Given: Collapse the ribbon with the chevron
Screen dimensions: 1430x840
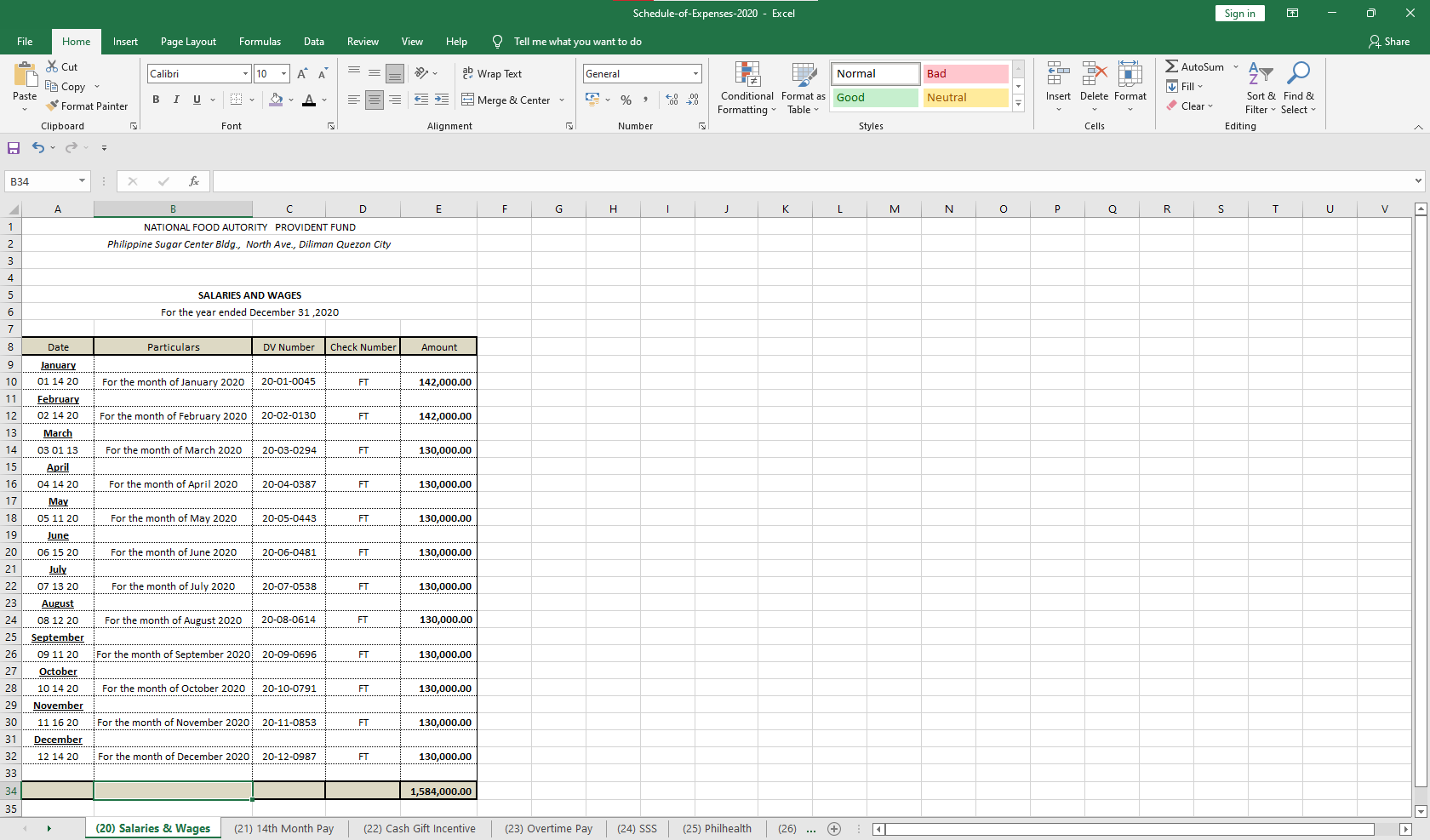Looking at the screenshot, I should 1418,127.
